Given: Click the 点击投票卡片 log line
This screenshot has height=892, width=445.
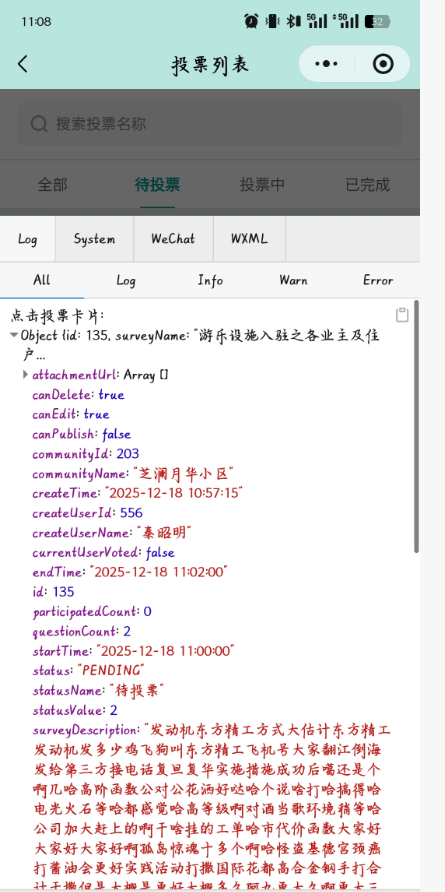Looking at the screenshot, I should [x=57, y=316].
